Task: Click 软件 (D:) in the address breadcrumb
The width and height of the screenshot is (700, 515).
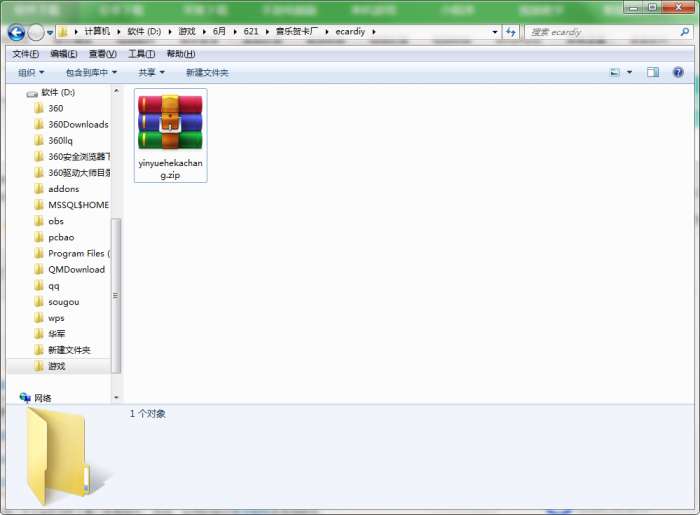Action: tap(144, 31)
